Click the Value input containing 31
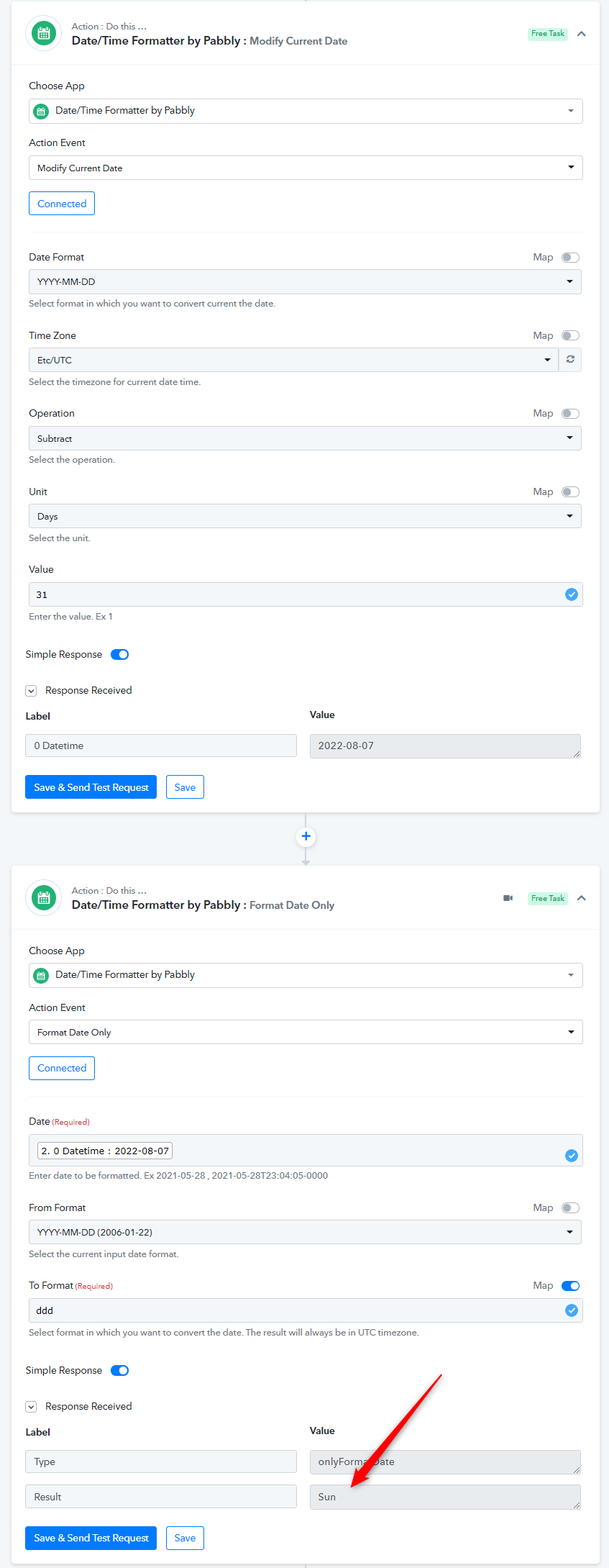609x1568 pixels. 306,594
